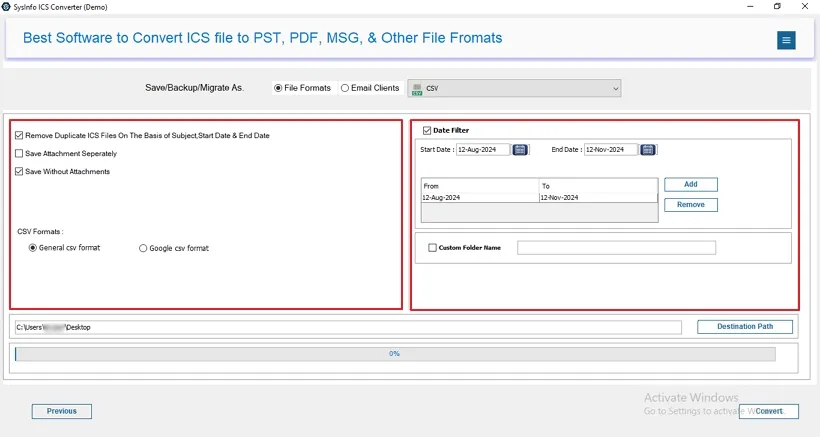Close the SysInfo ICS Converter window
Screen dimensions: 820x437
[806, 7]
